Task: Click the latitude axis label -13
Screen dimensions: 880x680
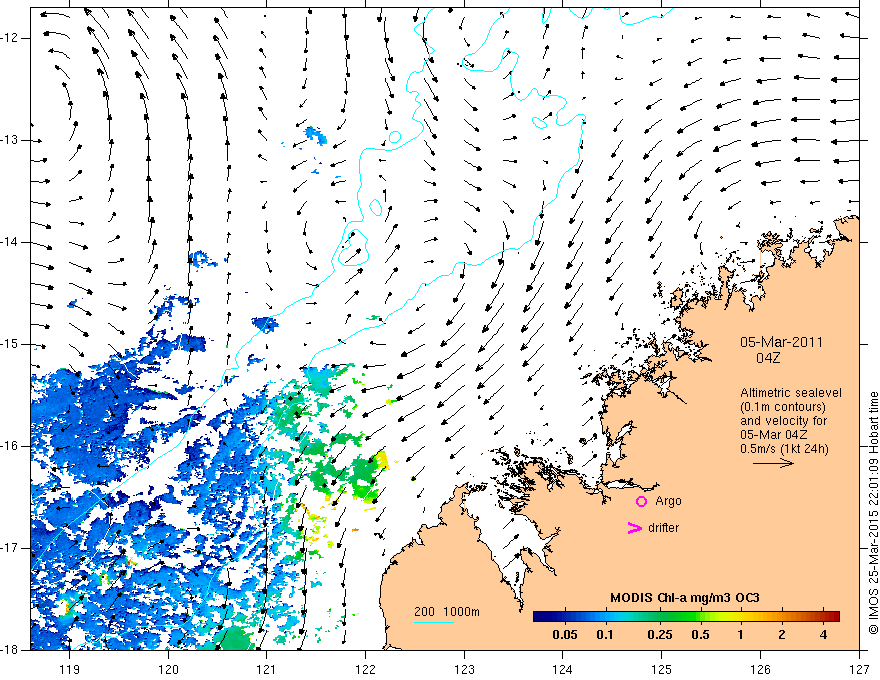Action: coord(10,140)
